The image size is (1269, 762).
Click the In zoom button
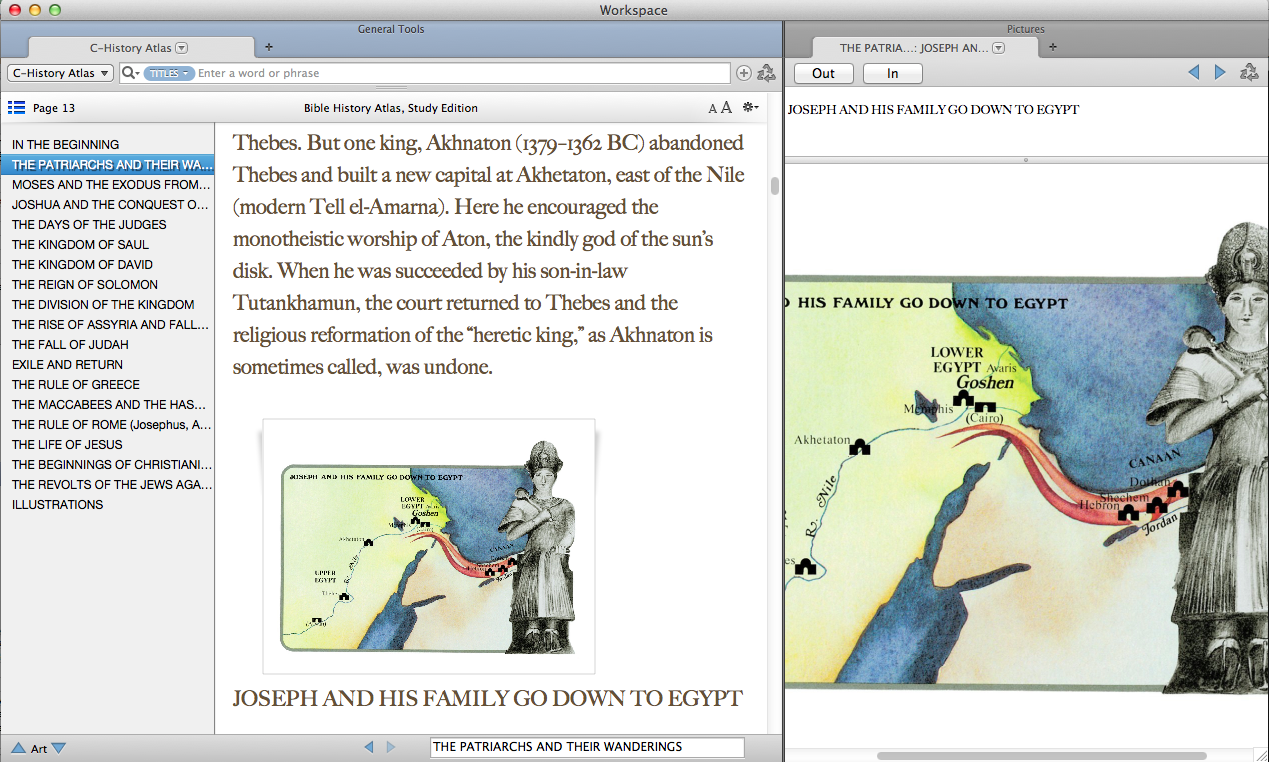click(x=893, y=73)
